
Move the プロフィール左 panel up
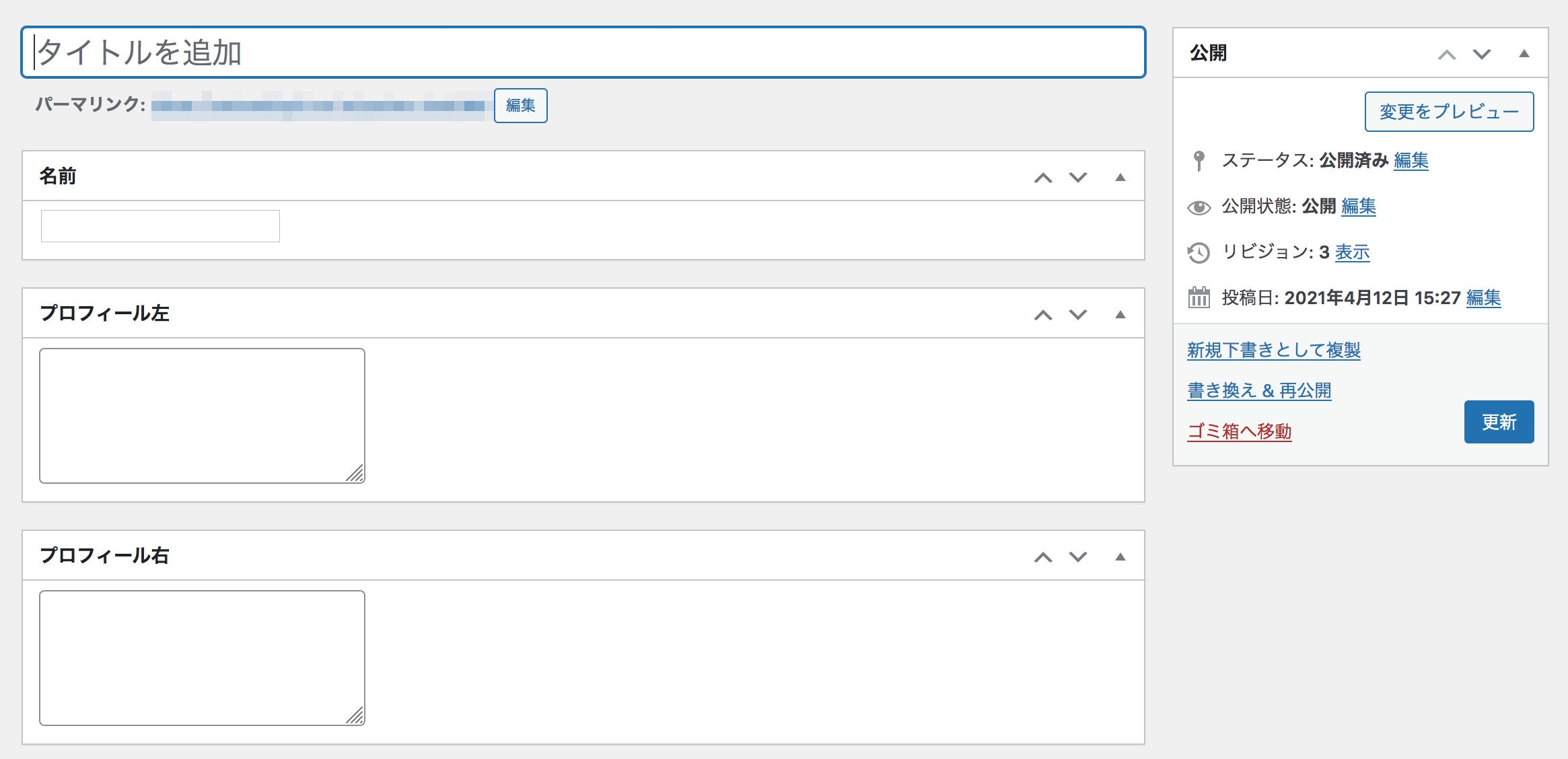(x=1043, y=315)
